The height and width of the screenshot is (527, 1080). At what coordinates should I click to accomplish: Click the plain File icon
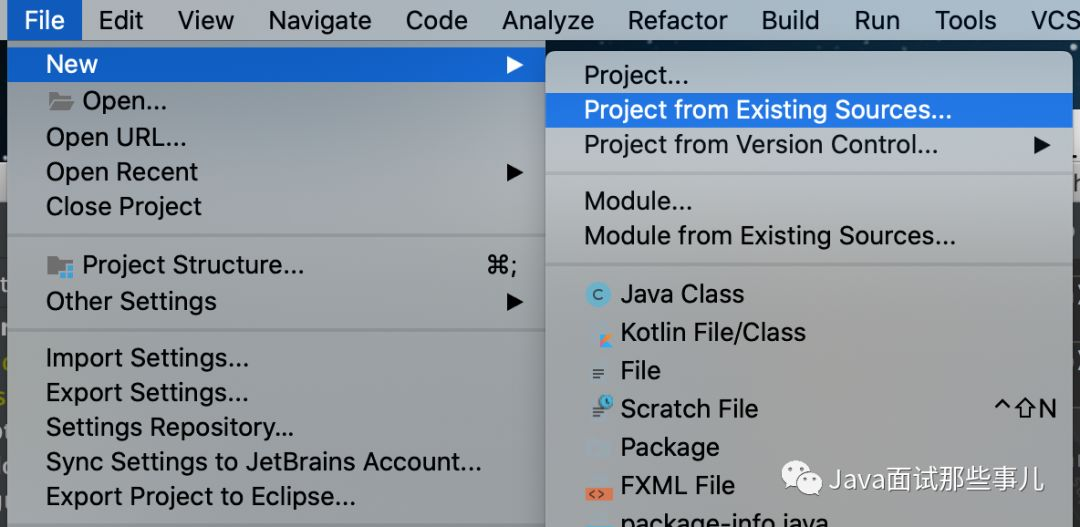599,373
